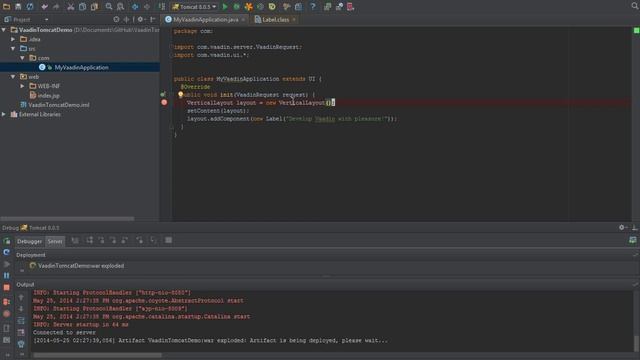The height and width of the screenshot is (360, 640).
Task: Click the yellow intention light bulb
Action: [180, 94]
